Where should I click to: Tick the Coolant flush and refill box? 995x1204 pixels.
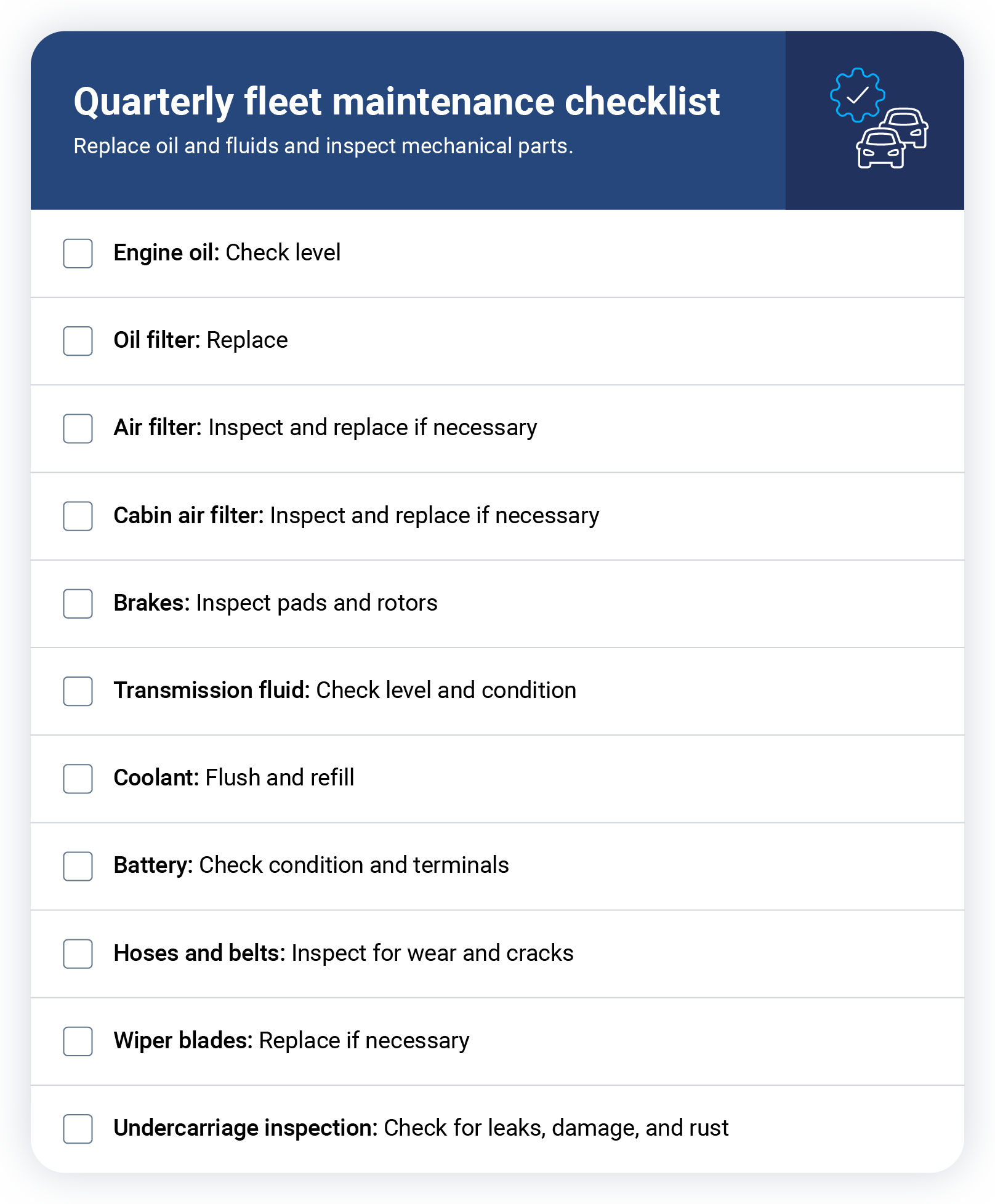tap(78, 779)
